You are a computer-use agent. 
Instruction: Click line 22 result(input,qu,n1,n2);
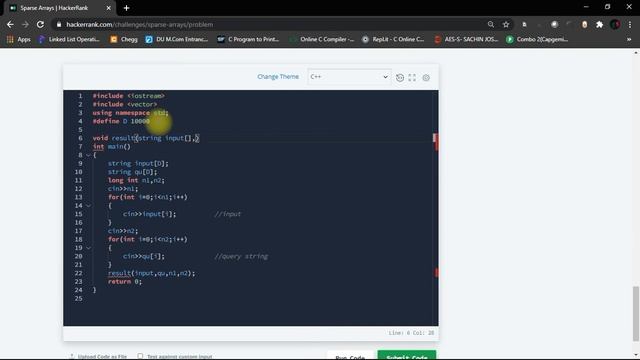tap(151, 273)
